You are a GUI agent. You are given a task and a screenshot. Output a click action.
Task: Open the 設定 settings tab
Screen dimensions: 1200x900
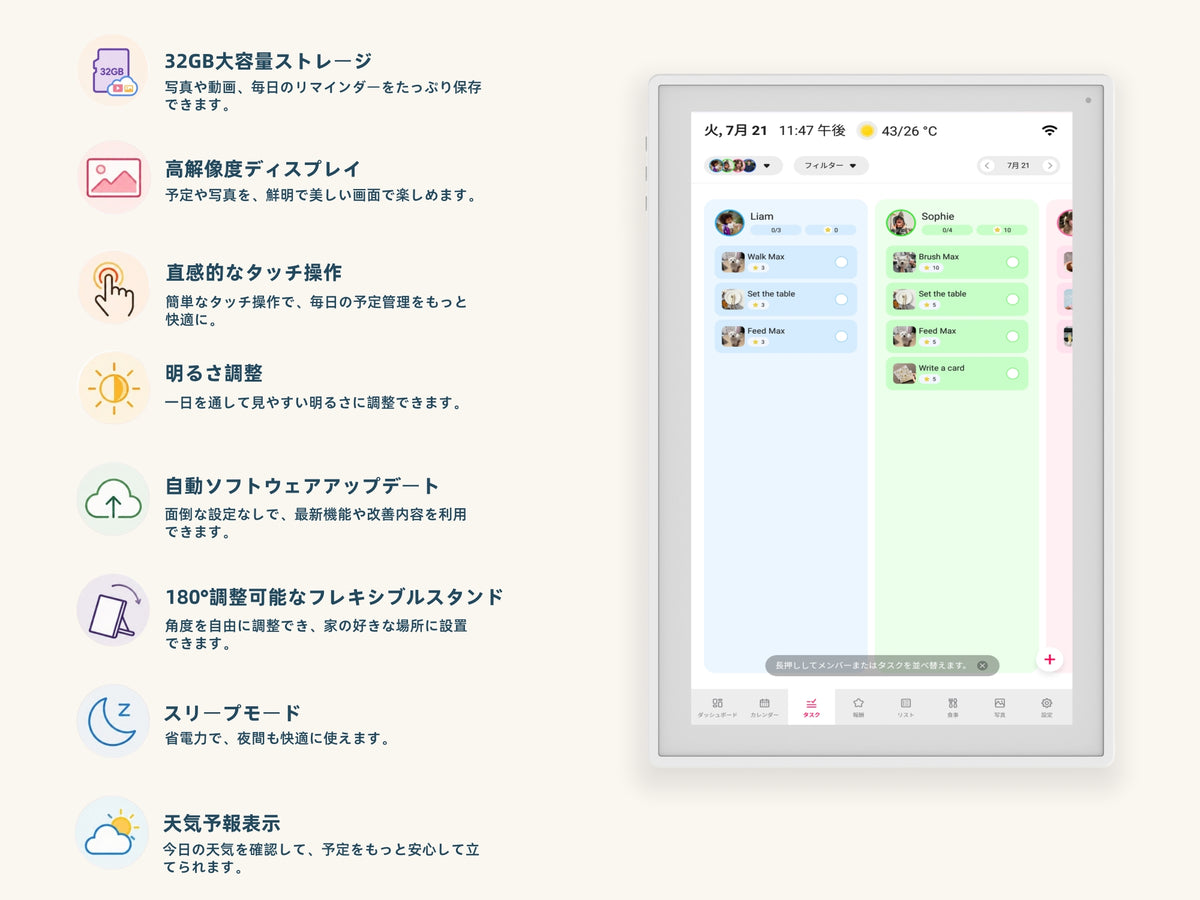(x=1047, y=708)
